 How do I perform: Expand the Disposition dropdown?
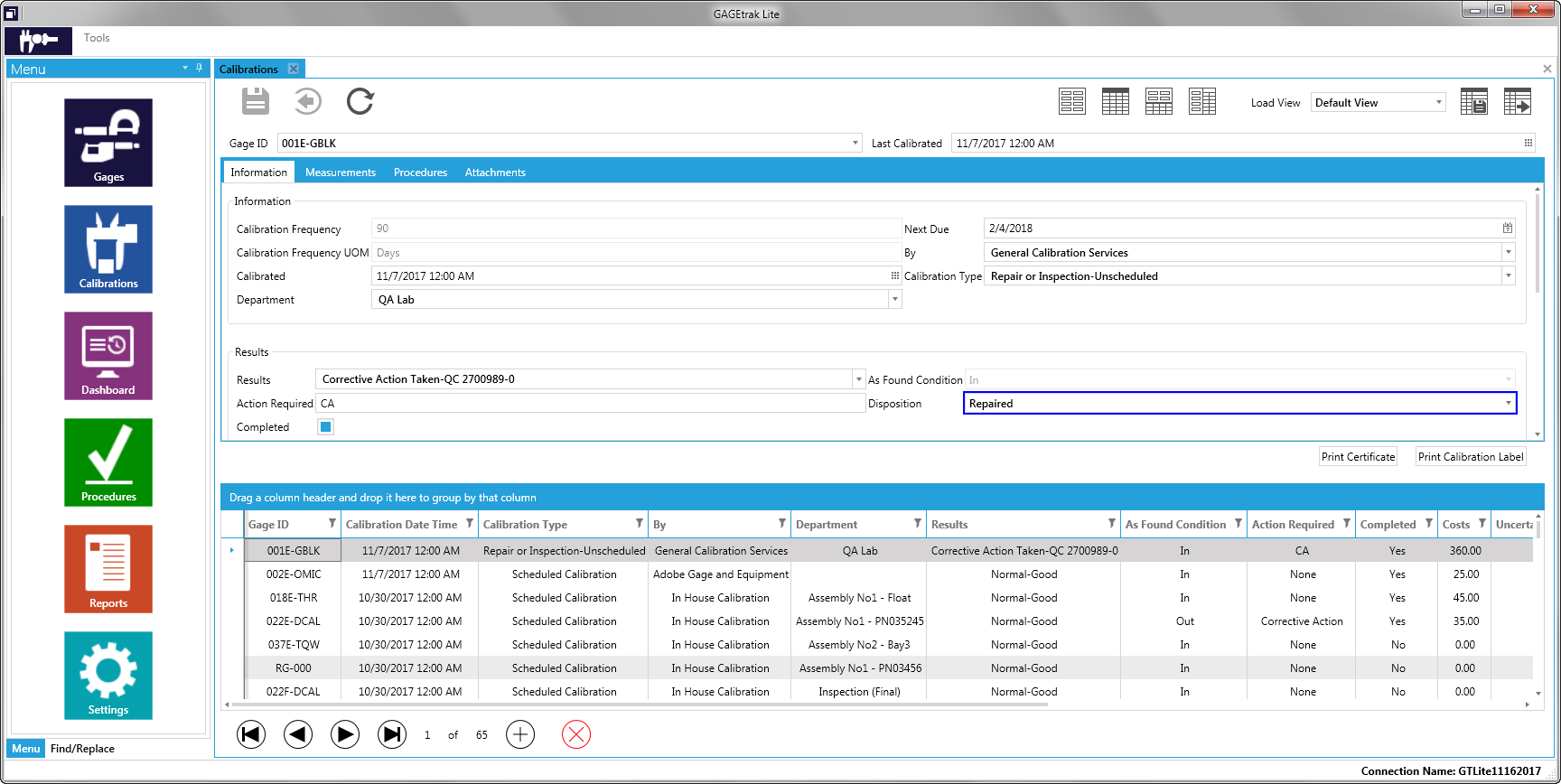[1508, 403]
